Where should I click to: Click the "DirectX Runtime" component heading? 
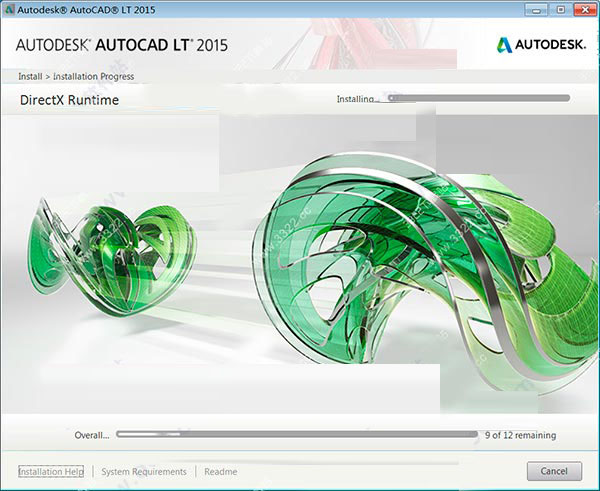(69, 100)
